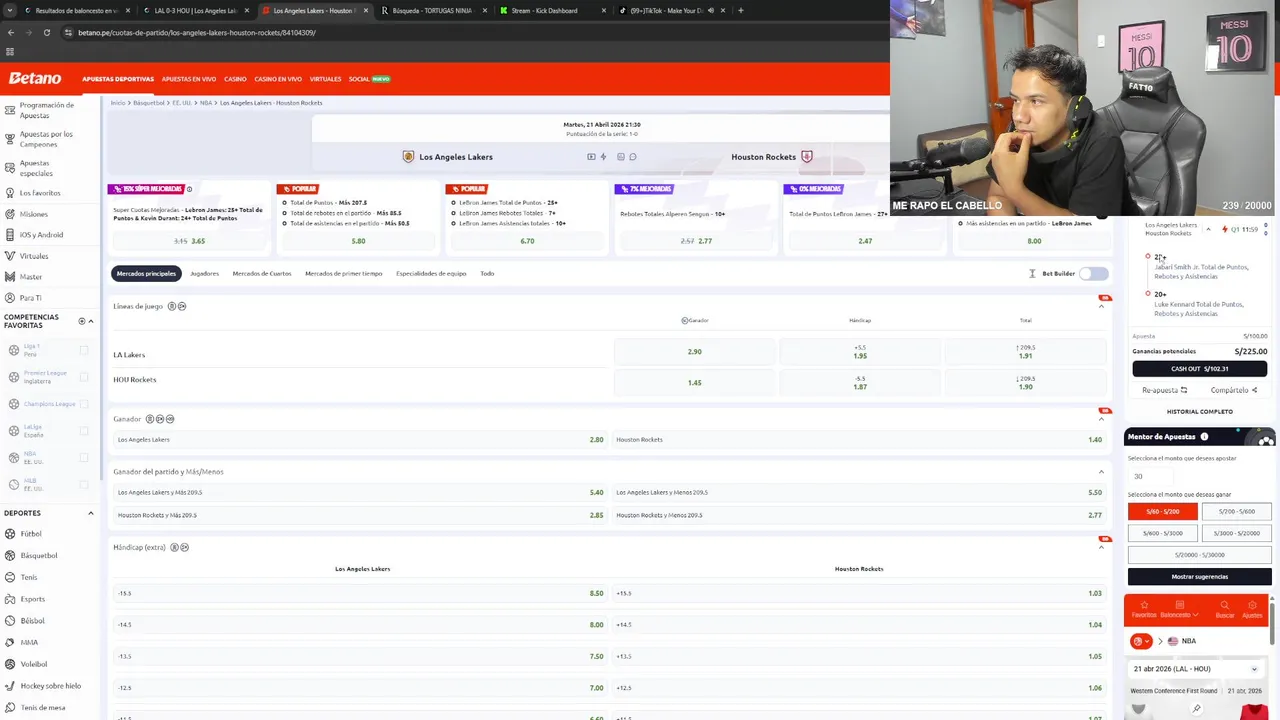1280x720 pixels.
Task: Select S/60 - S/200 winnings range
Action: 1162,511
